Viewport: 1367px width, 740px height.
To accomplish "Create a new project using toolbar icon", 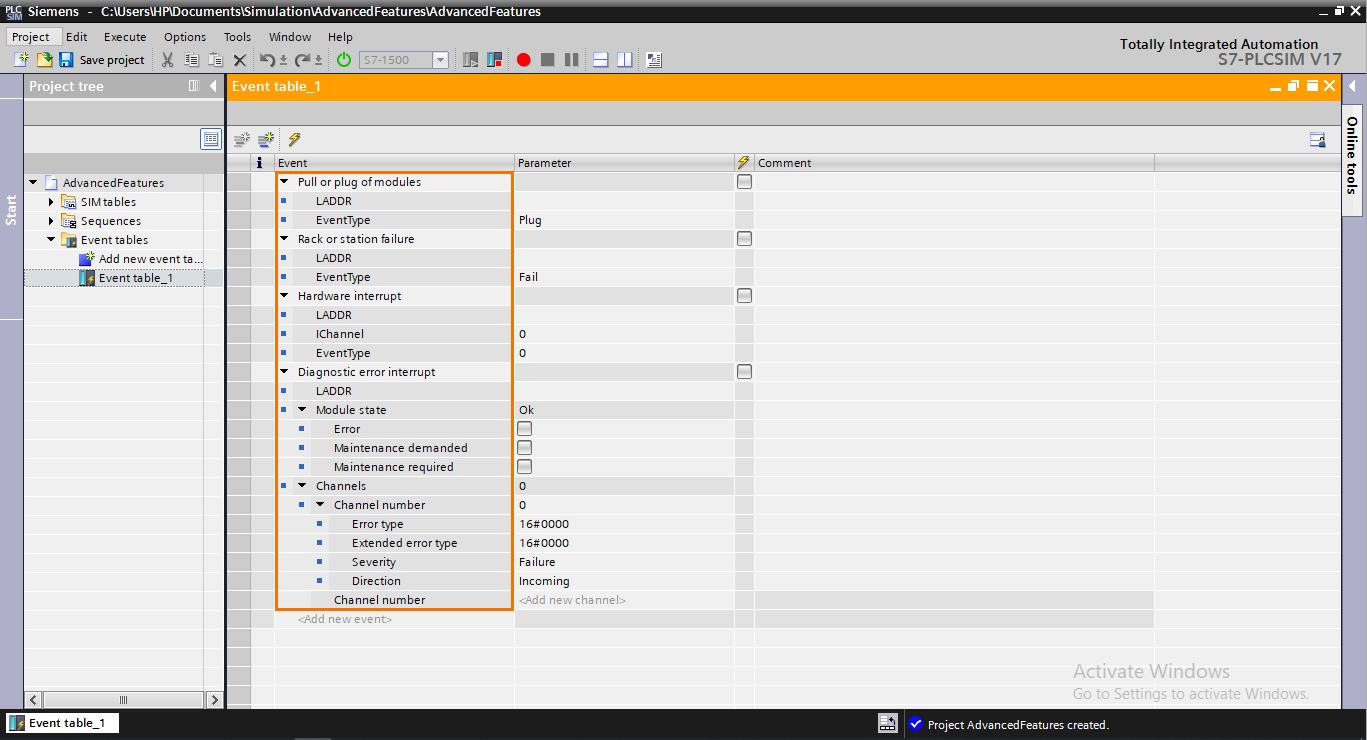I will coord(20,59).
